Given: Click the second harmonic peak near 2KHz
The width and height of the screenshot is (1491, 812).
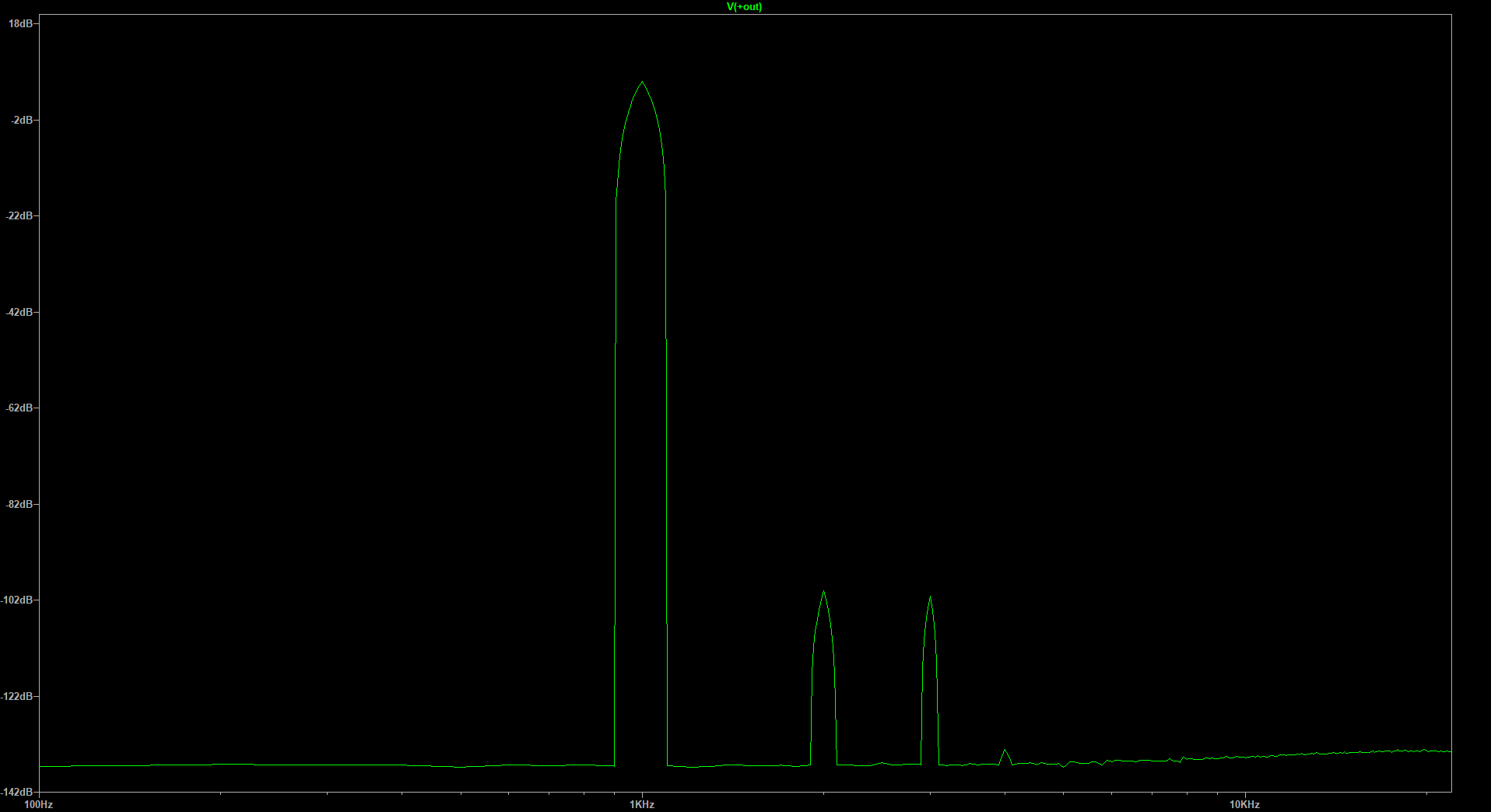Looking at the screenshot, I should (x=823, y=593).
